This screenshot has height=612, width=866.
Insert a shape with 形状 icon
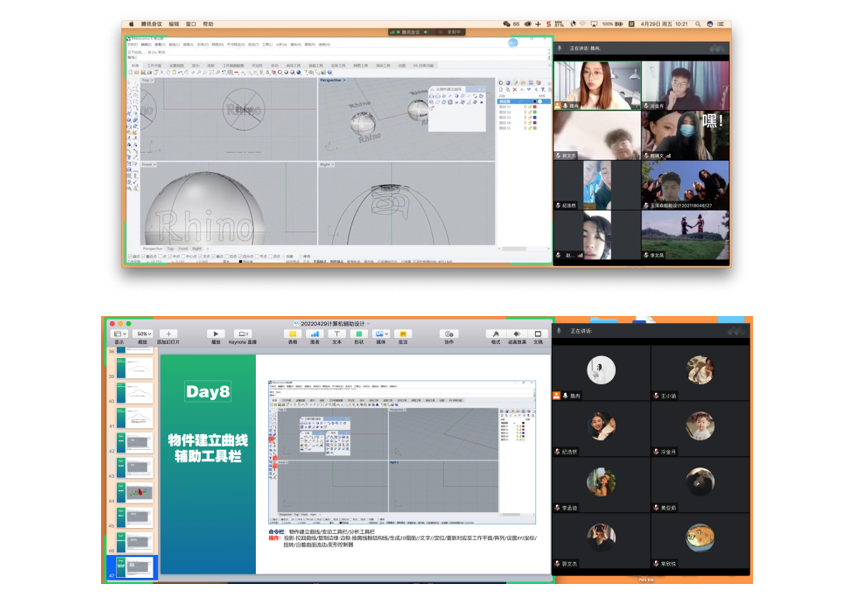358,334
